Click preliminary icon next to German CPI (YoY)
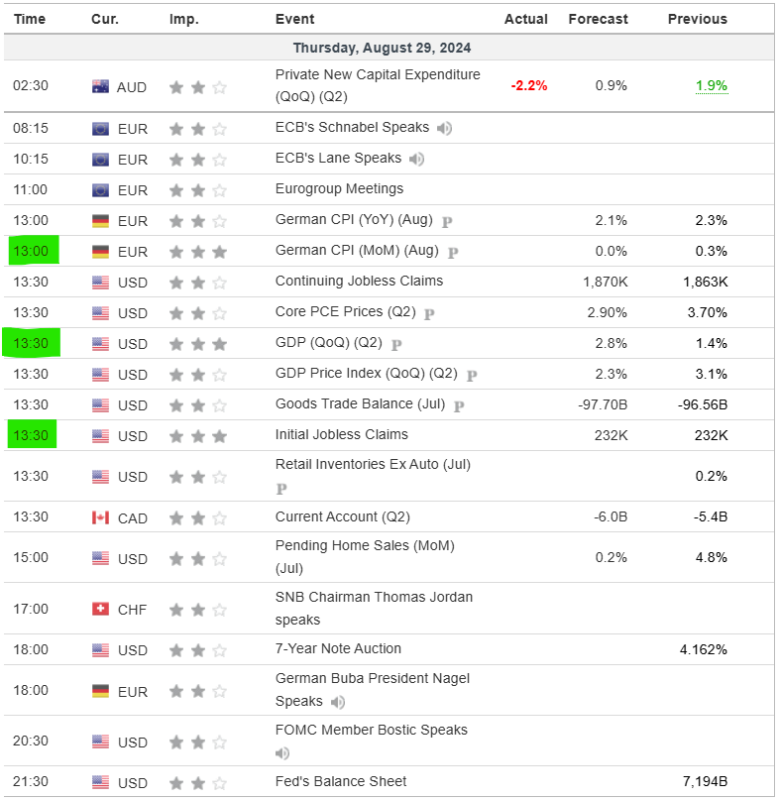 (447, 221)
